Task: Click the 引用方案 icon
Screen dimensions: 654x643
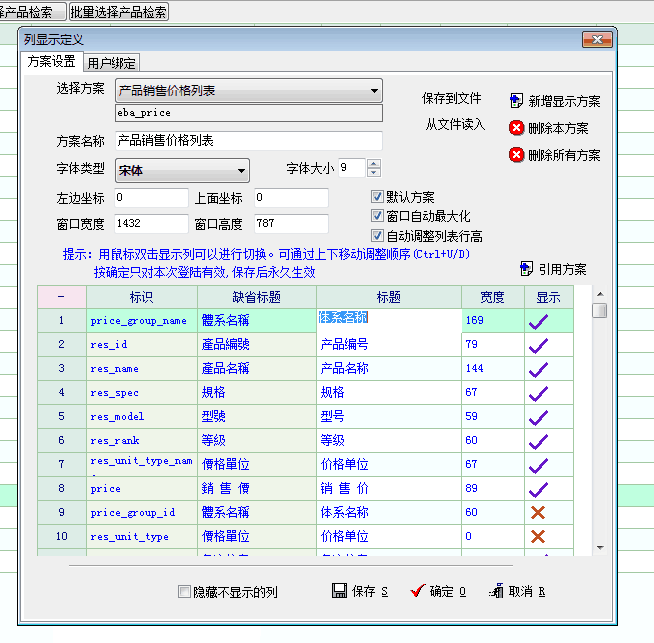Action: 527,269
